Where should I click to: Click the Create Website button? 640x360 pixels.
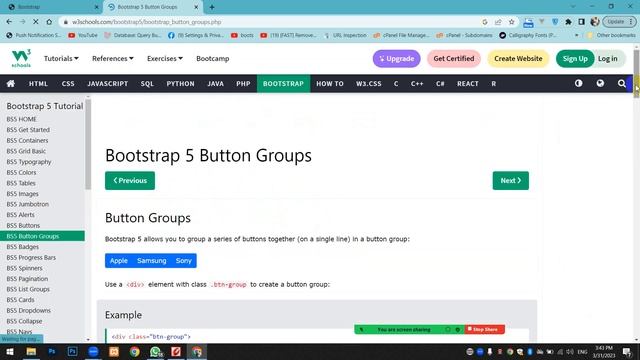click(518, 58)
